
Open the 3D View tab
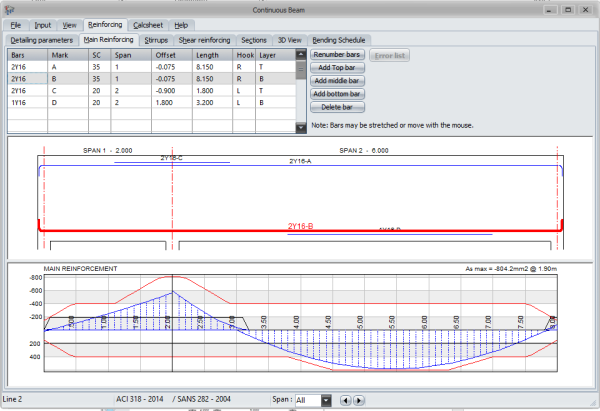coord(290,40)
